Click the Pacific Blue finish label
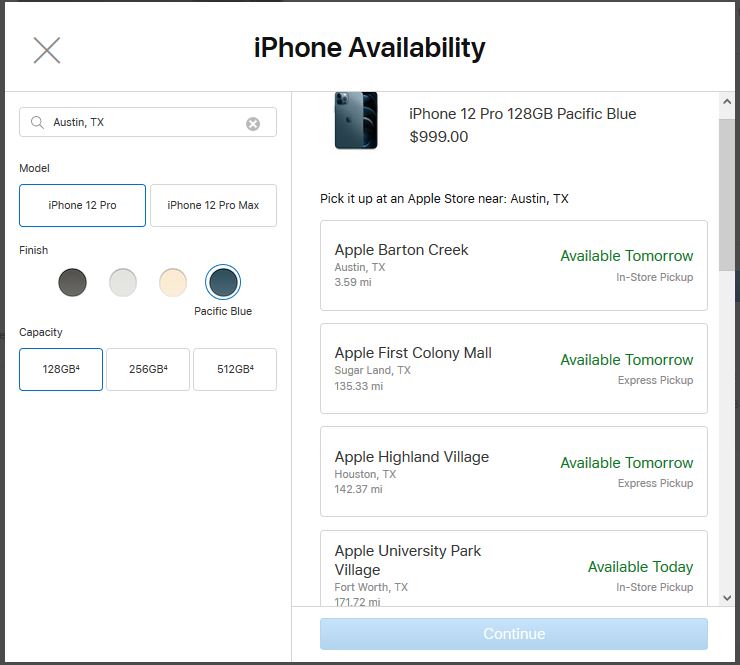 click(x=223, y=311)
